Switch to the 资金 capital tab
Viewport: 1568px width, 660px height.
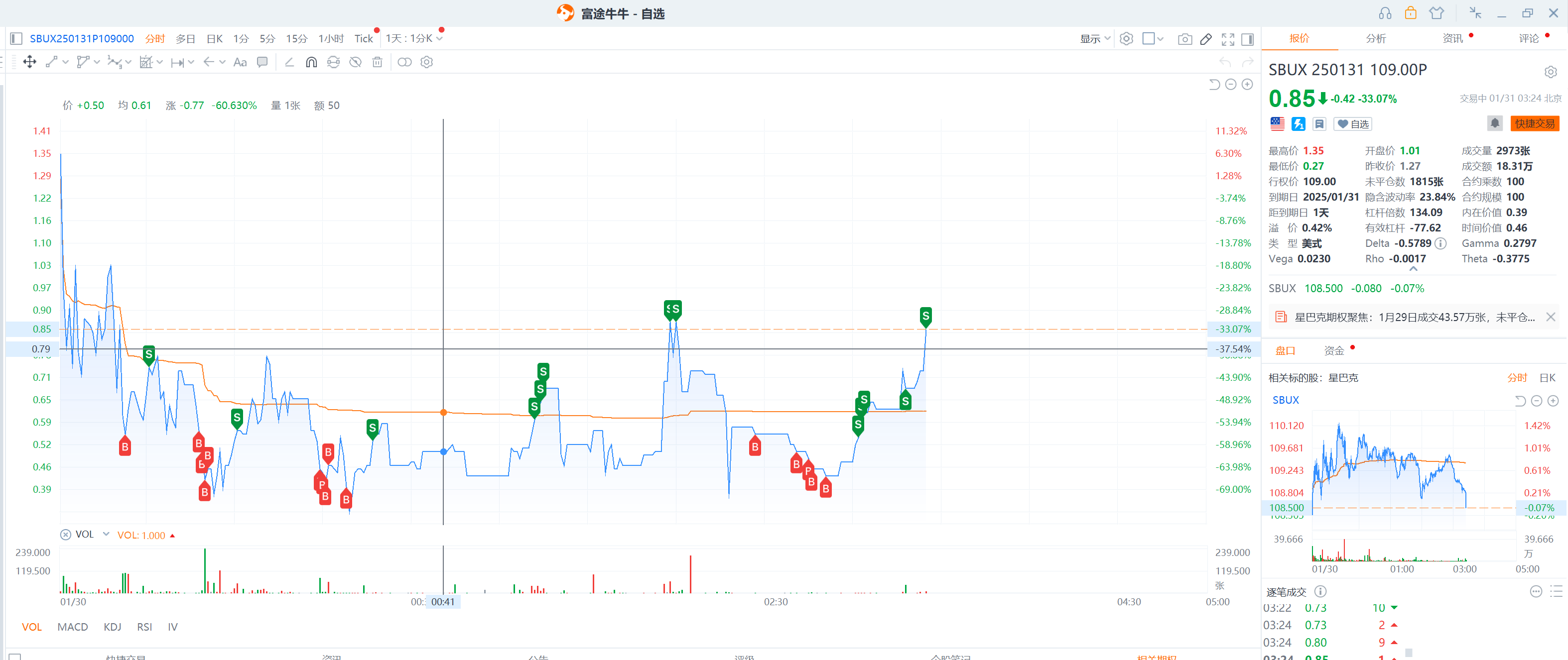1334,351
